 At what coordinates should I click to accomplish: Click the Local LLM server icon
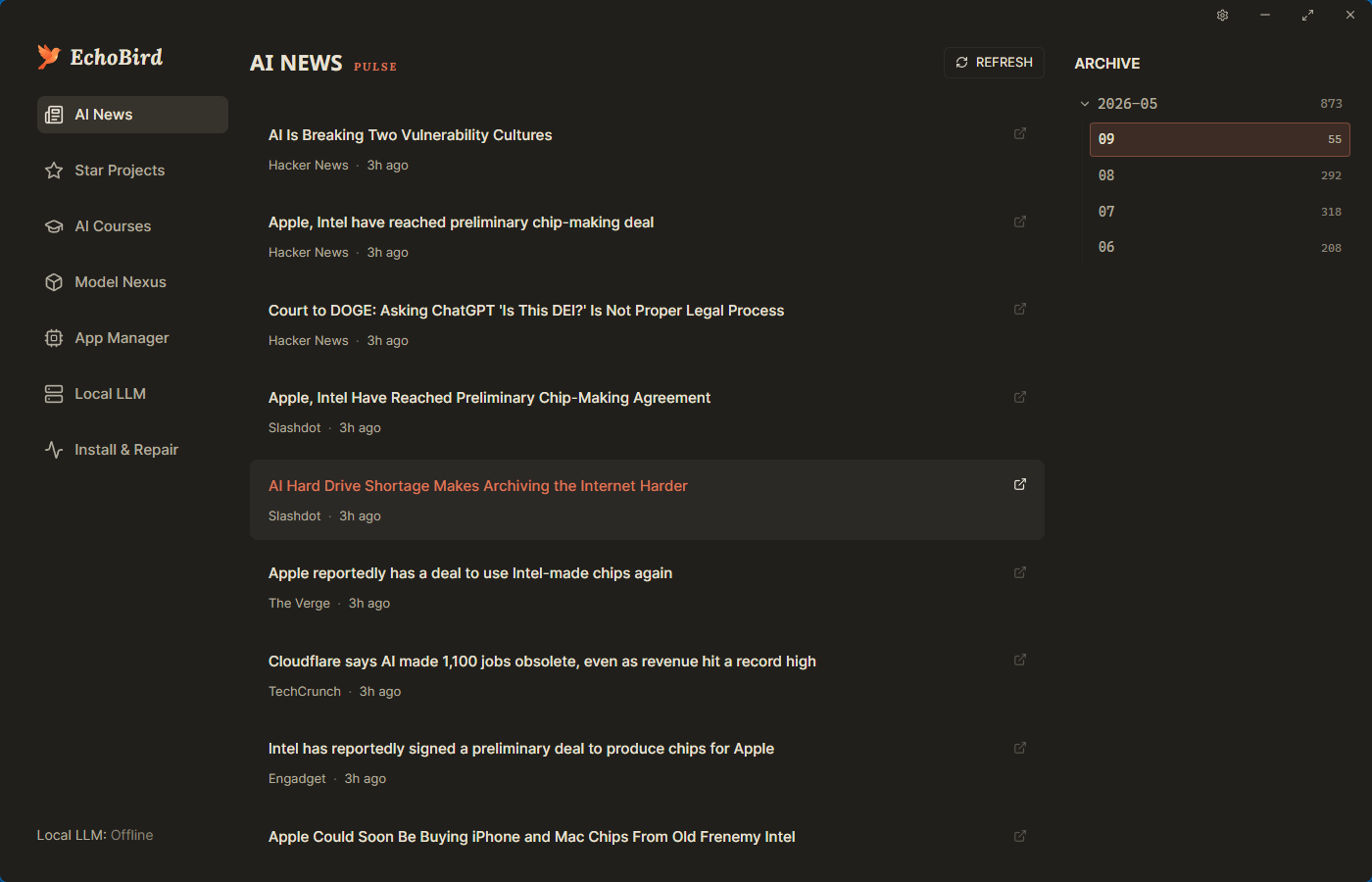coord(54,394)
